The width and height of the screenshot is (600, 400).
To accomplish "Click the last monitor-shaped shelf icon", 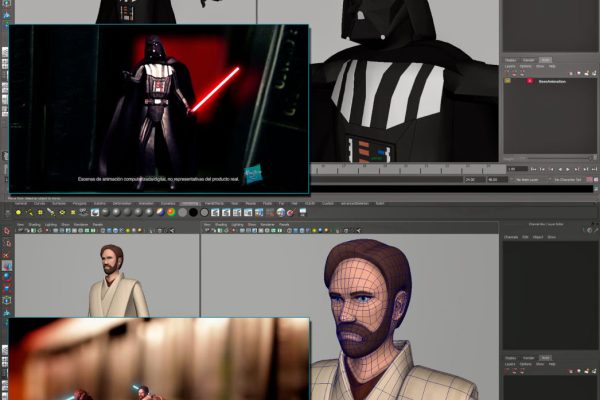I will tap(303, 212).
